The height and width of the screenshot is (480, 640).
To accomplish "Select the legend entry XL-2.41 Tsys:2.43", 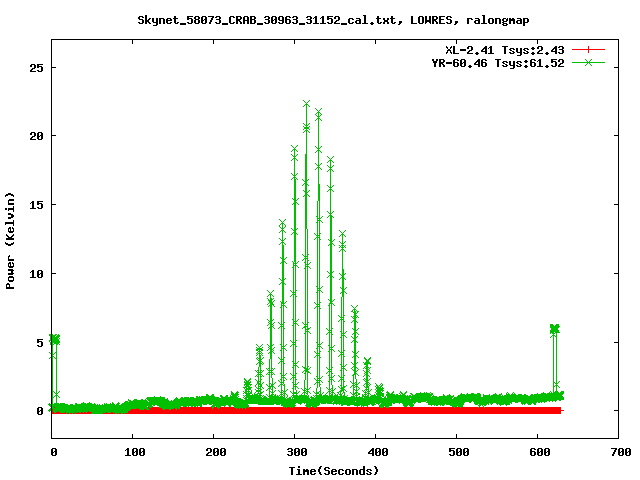I will (504, 50).
